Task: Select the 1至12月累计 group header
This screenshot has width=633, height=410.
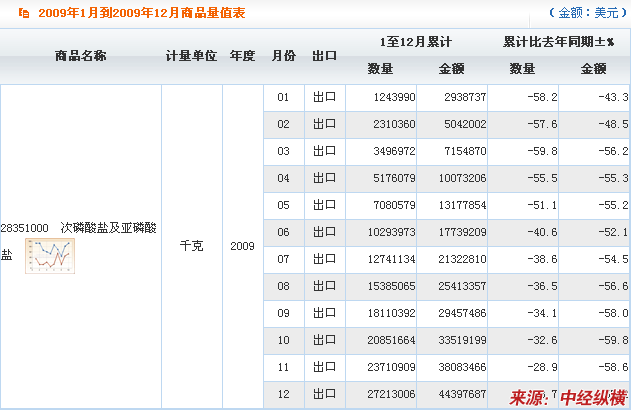Action: (x=416, y=42)
